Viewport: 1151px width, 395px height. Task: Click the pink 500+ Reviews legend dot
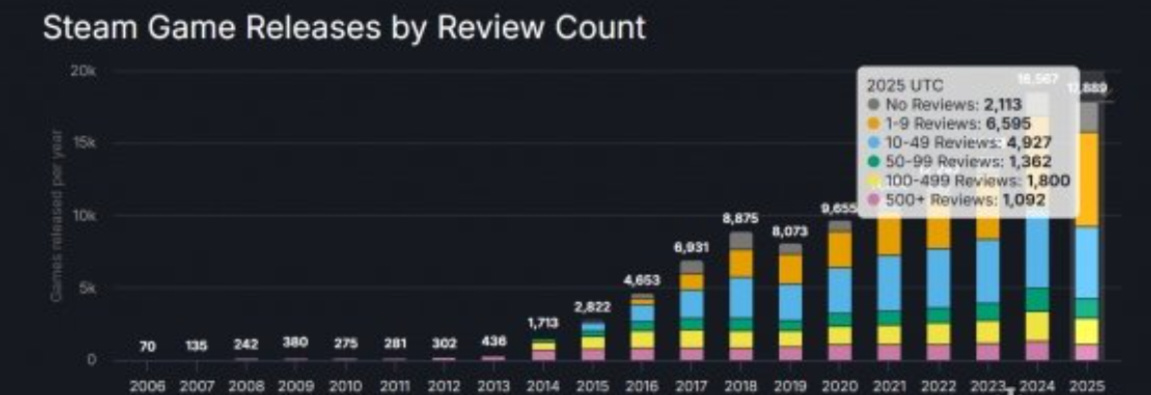[873, 200]
